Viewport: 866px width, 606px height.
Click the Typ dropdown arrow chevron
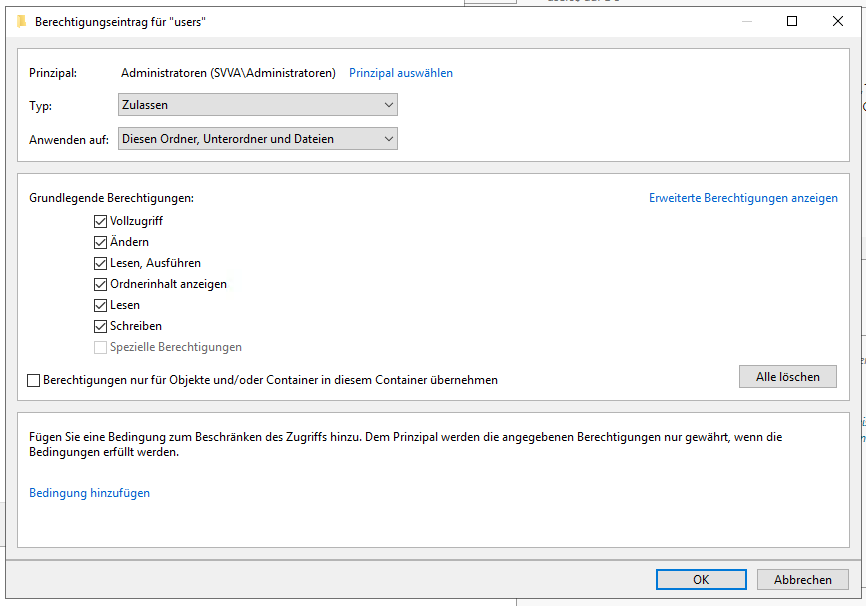coord(388,105)
